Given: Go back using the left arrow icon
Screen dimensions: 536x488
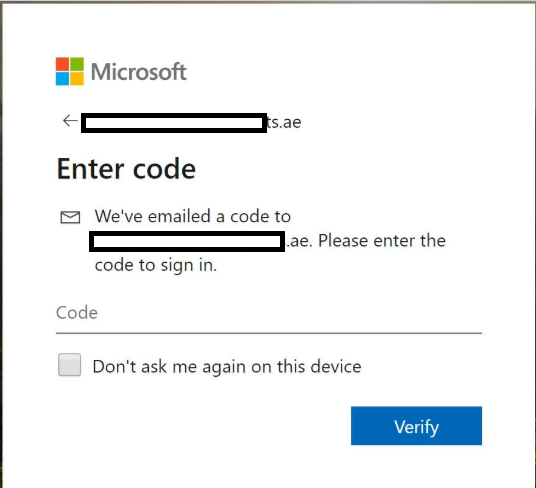Looking at the screenshot, I should 70,121.
